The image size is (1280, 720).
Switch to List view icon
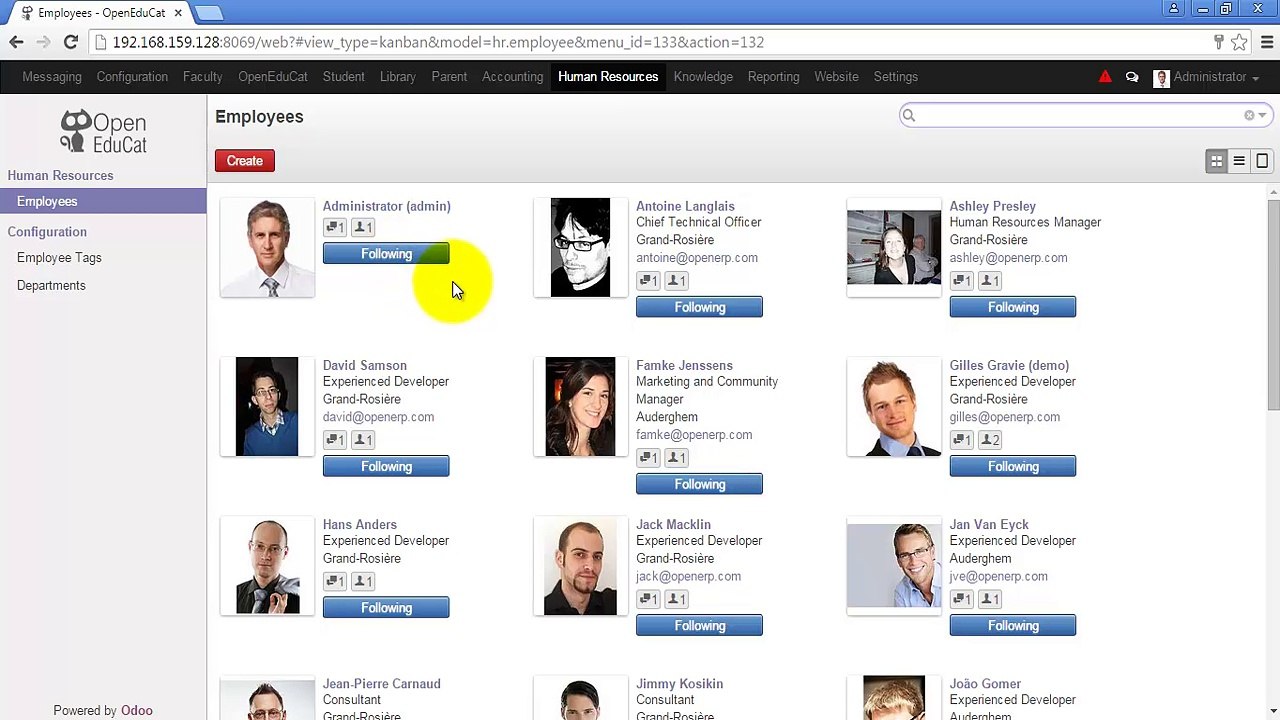coord(1239,161)
